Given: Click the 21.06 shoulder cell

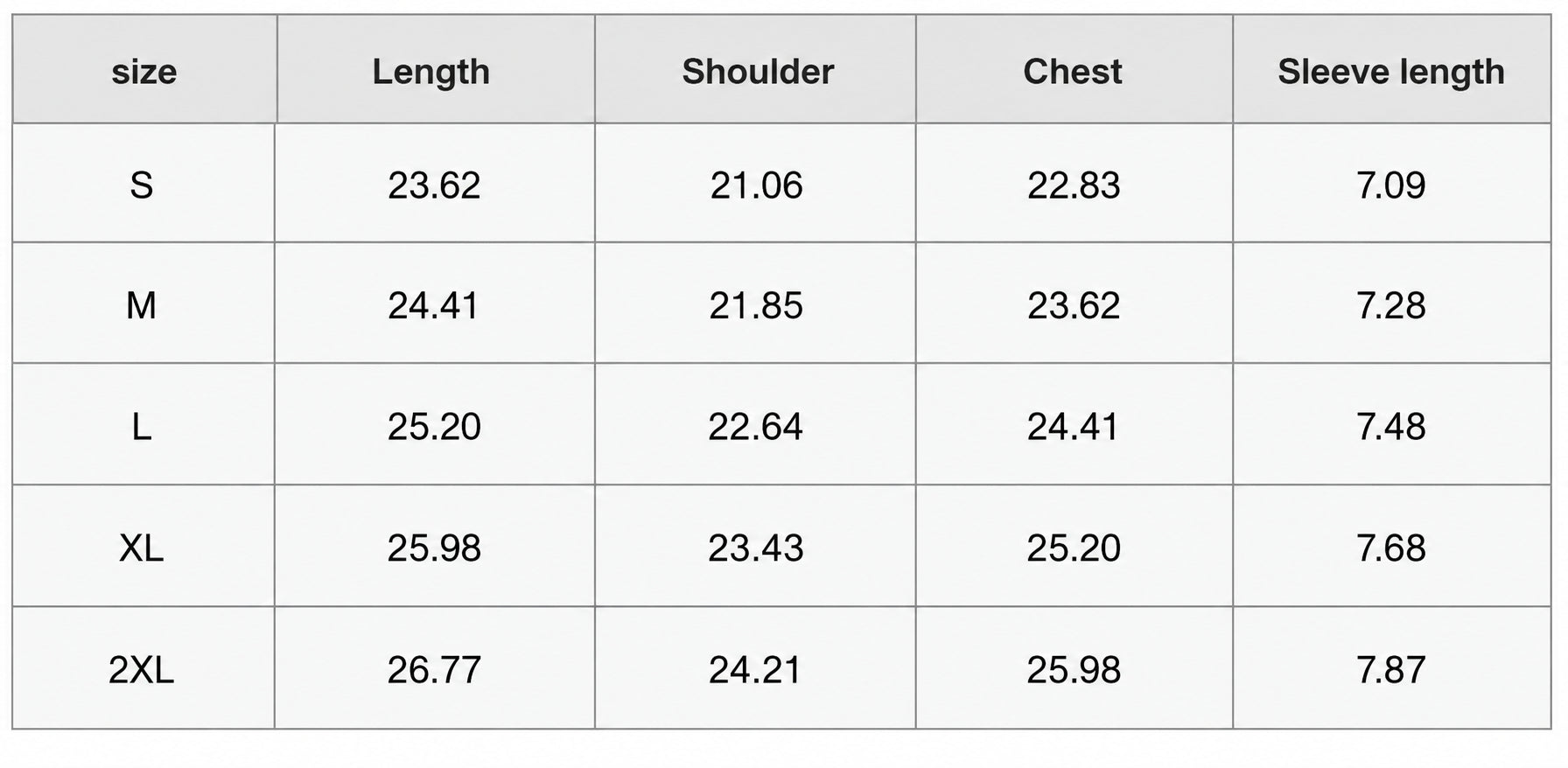Looking at the screenshot, I should (755, 183).
